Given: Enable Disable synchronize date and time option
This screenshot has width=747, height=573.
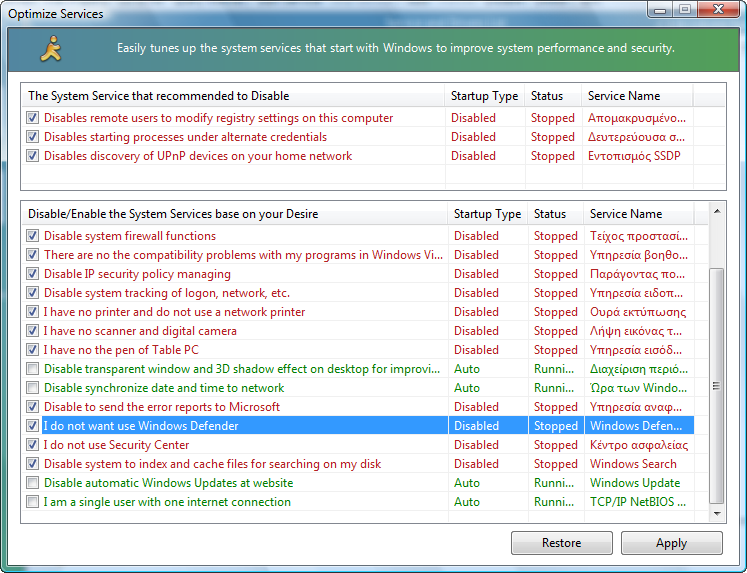Looking at the screenshot, I should 33,388.
